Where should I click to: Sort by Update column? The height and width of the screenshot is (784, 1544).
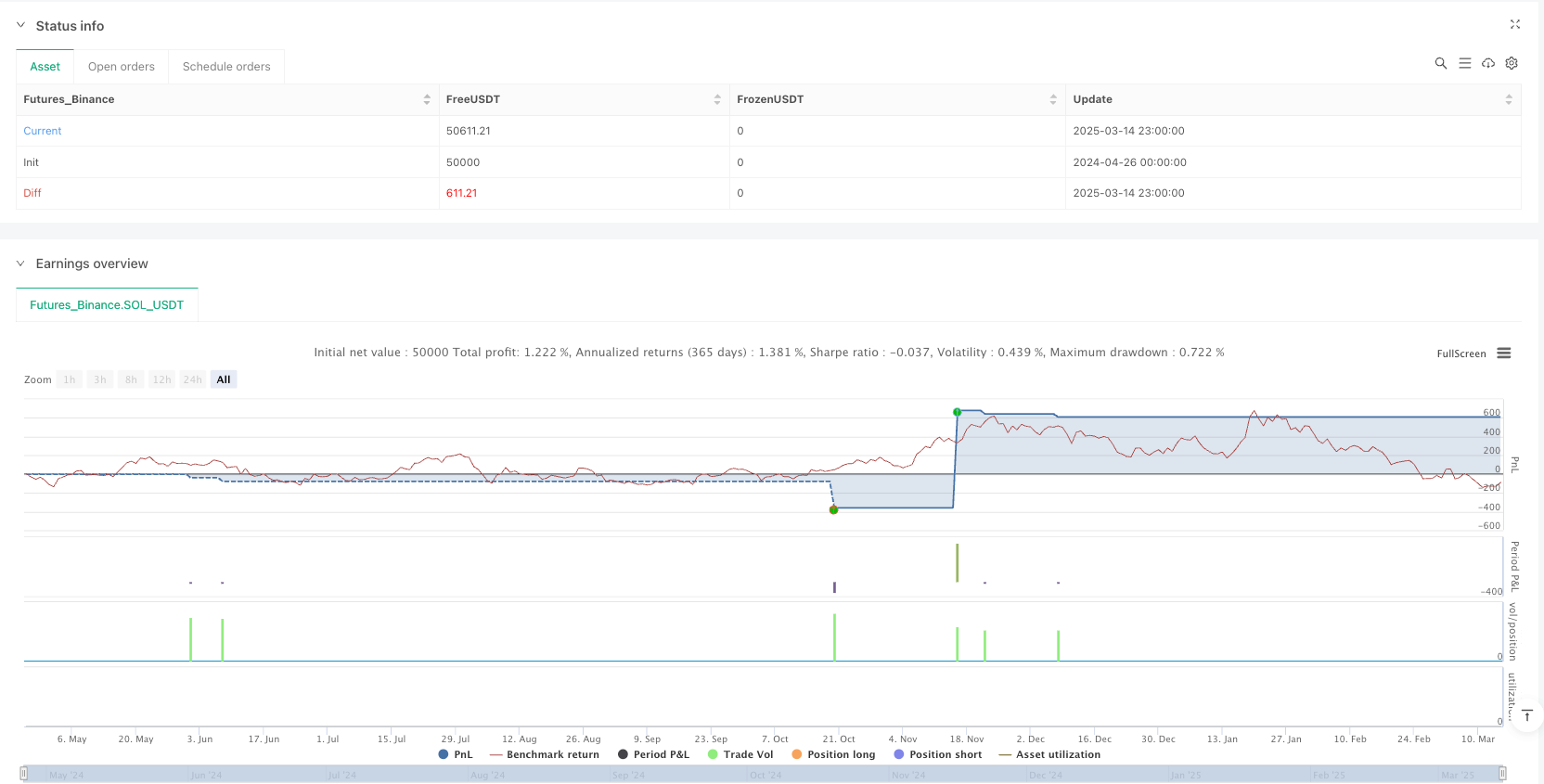tap(1509, 99)
